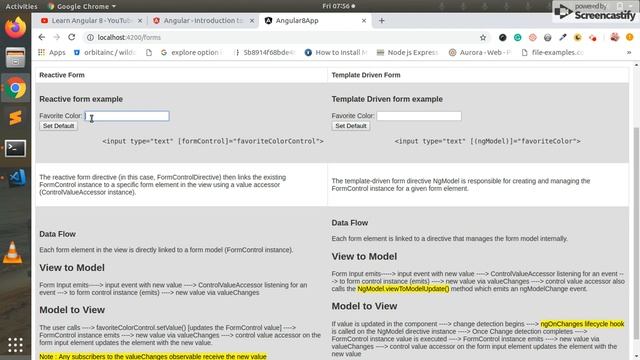Click Set Default in Reactive form
Screen dimensions: 640x360
[x=59, y=126]
